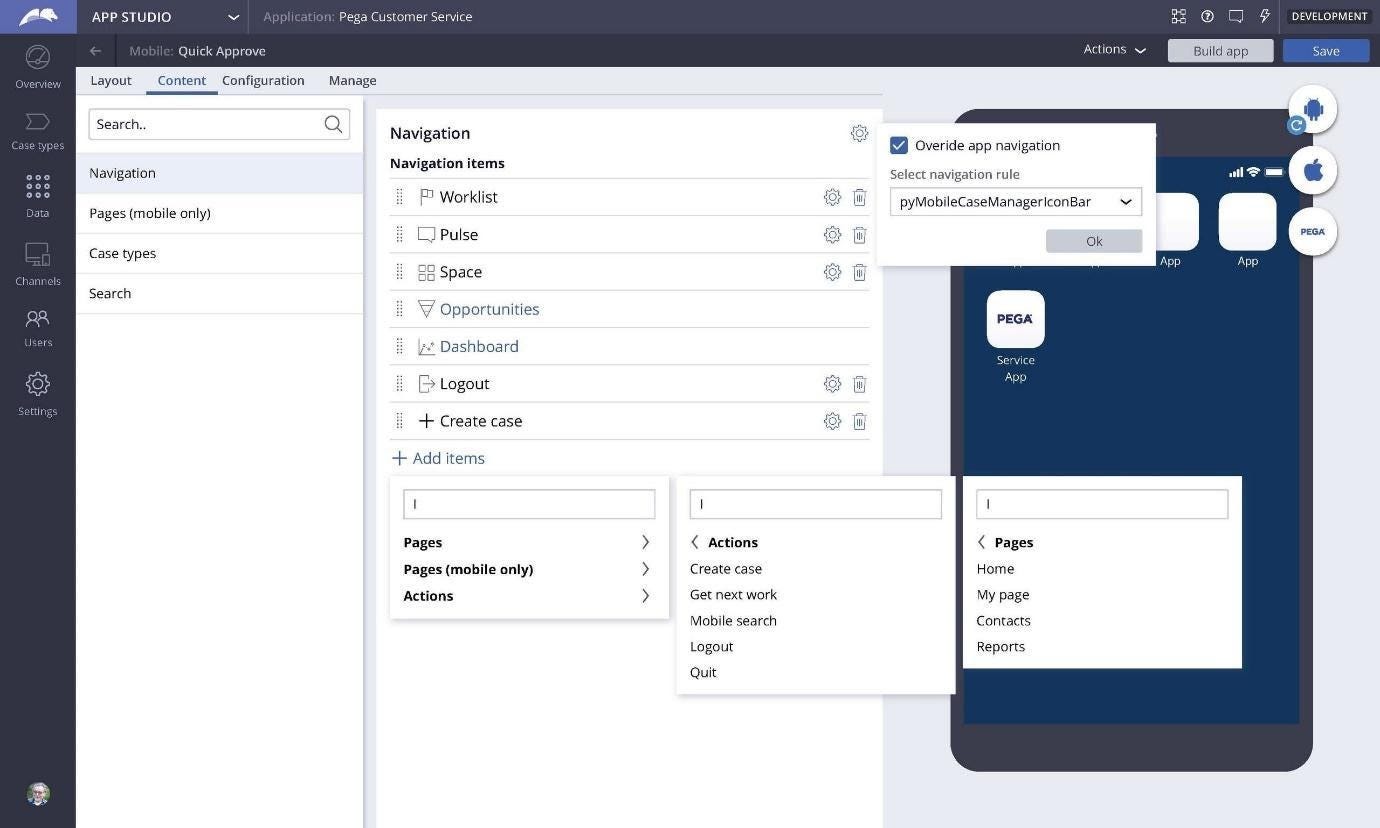Open the Data sidebar section
The image size is (1380, 828).
tap(38, 196)
